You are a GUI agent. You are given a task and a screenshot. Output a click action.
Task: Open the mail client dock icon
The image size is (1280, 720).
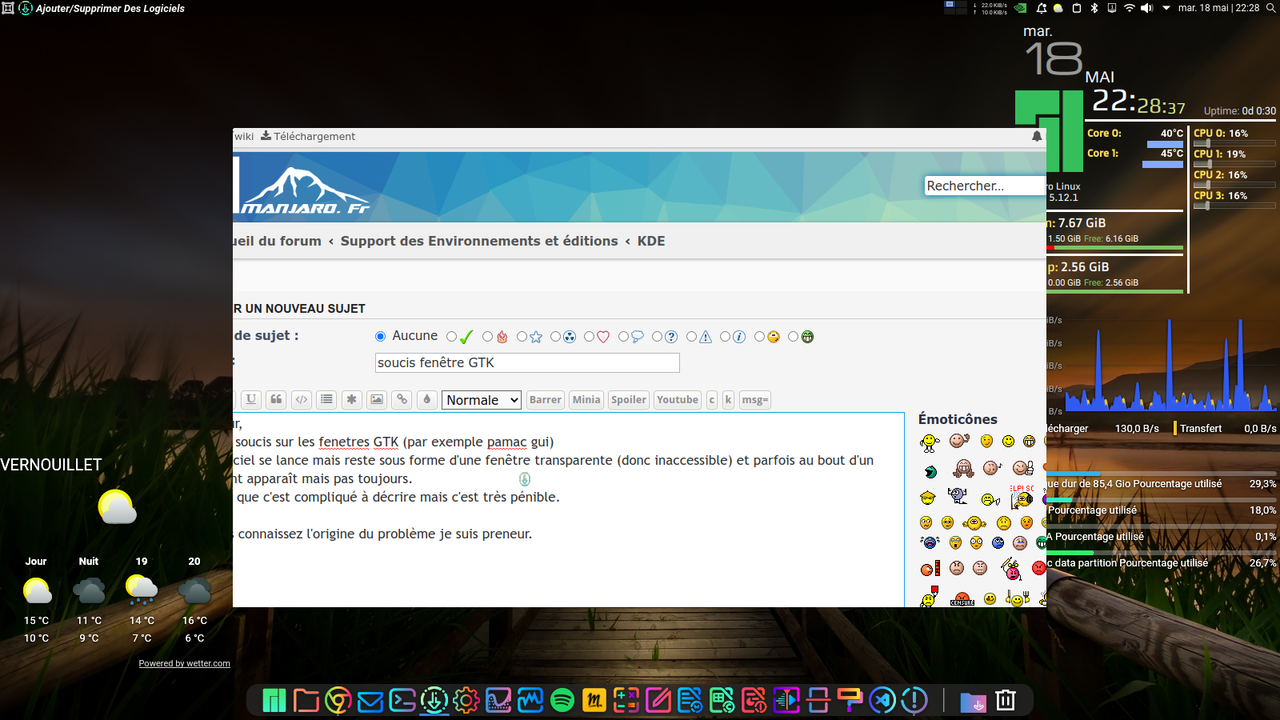370,700
